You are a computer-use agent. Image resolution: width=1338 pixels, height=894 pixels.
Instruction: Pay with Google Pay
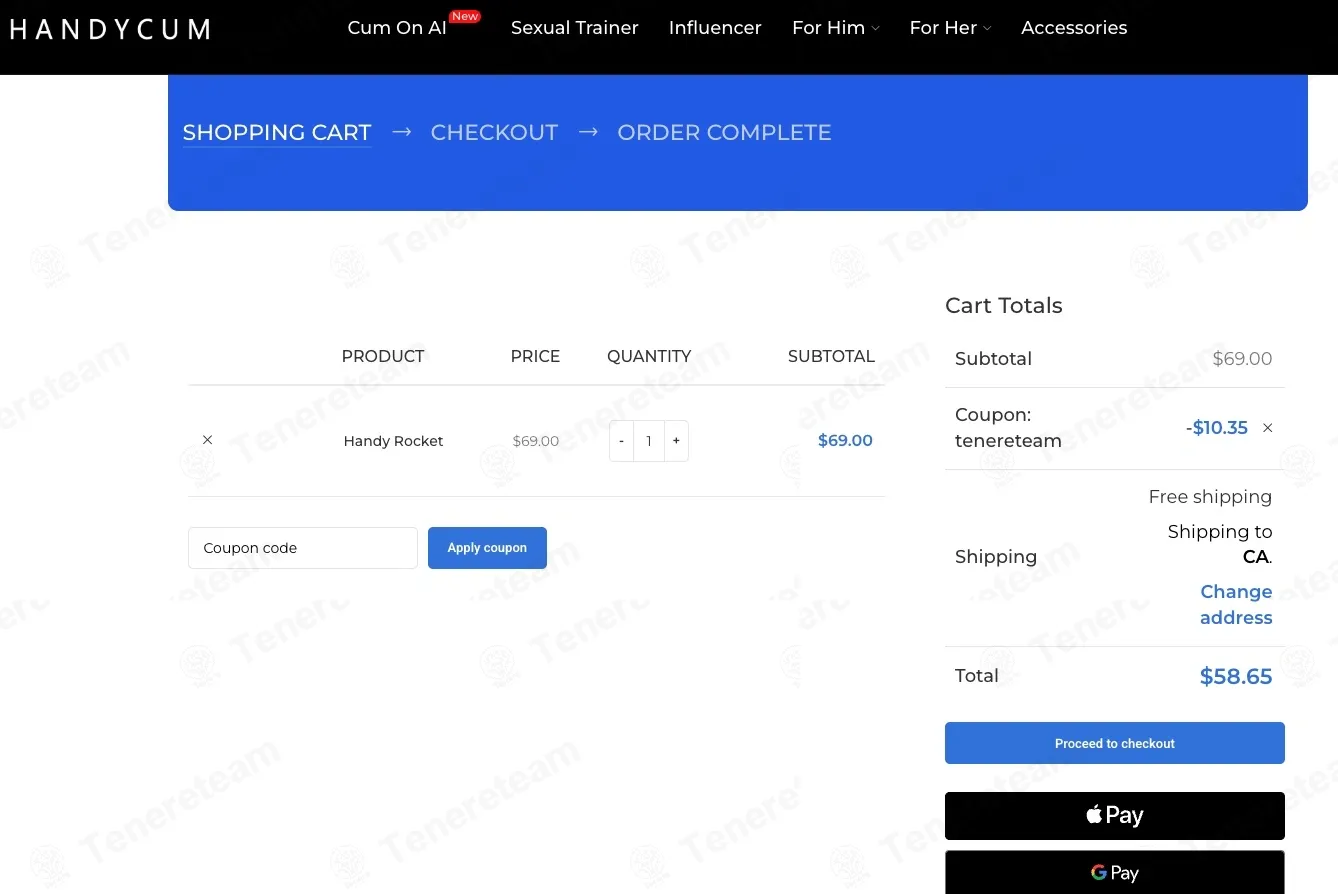[1115, 872]
